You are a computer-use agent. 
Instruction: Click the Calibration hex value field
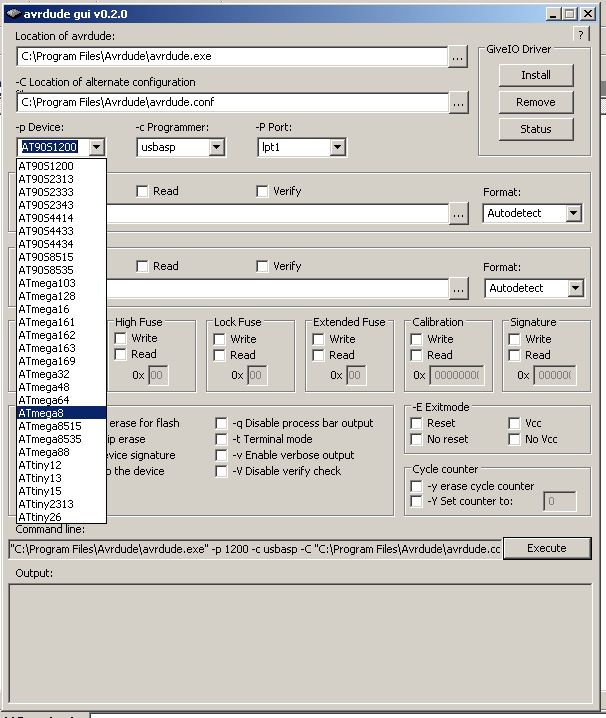pyautogui.click(x=457, y=375)
